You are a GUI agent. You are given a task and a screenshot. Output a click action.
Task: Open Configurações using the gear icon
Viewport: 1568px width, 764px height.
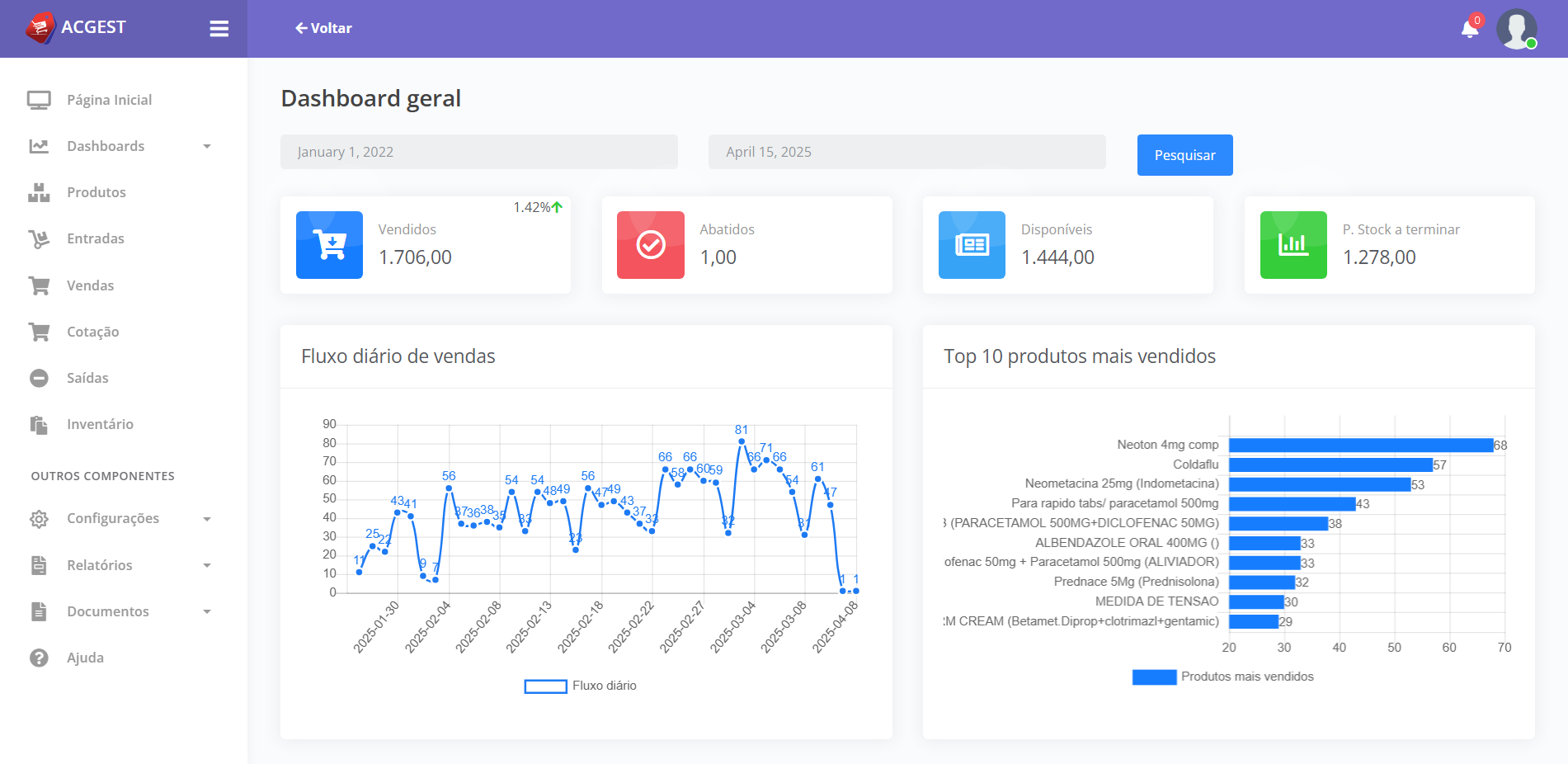pos(39,518)
